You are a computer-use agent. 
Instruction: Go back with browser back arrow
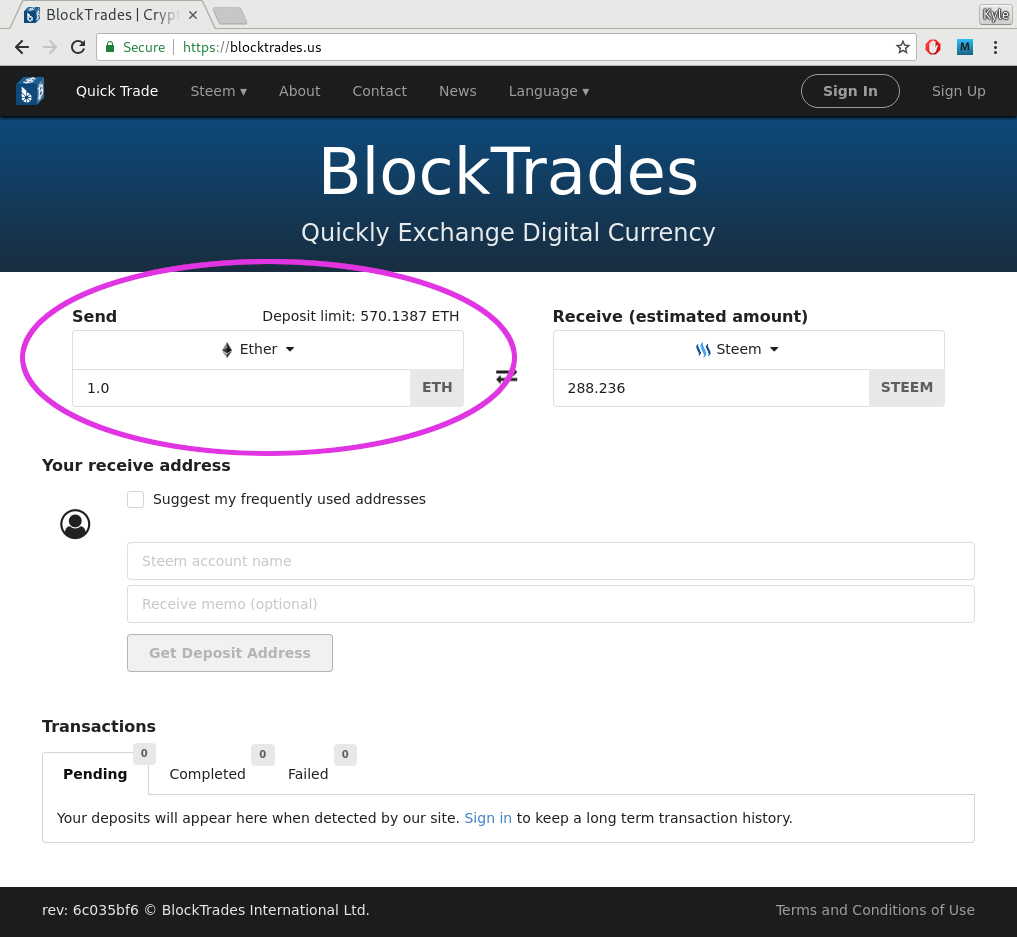click(21, 47)
